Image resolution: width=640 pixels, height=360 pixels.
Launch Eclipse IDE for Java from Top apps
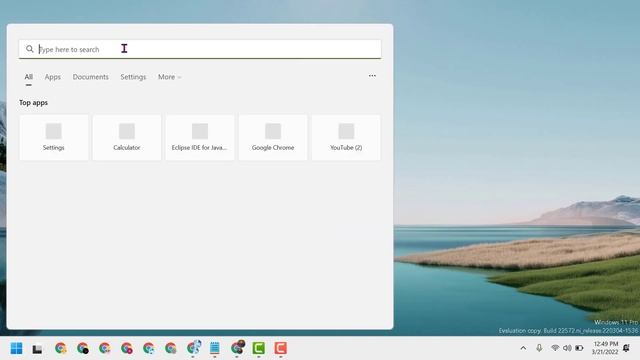pyautogui.click(x=200, y=138)
